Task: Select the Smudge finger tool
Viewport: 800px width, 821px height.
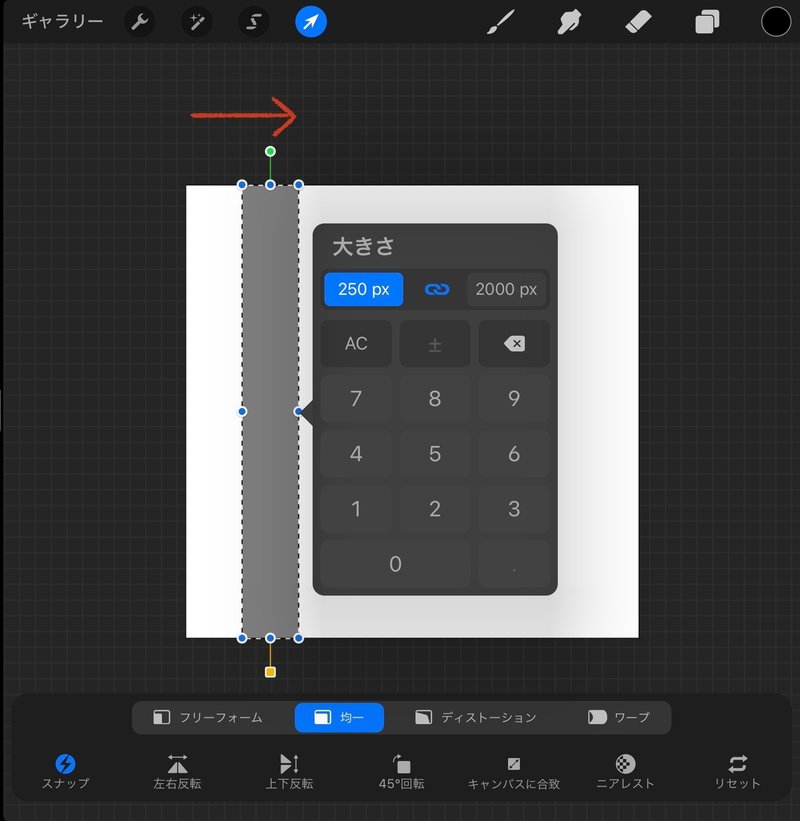Action: coord(569,23)
